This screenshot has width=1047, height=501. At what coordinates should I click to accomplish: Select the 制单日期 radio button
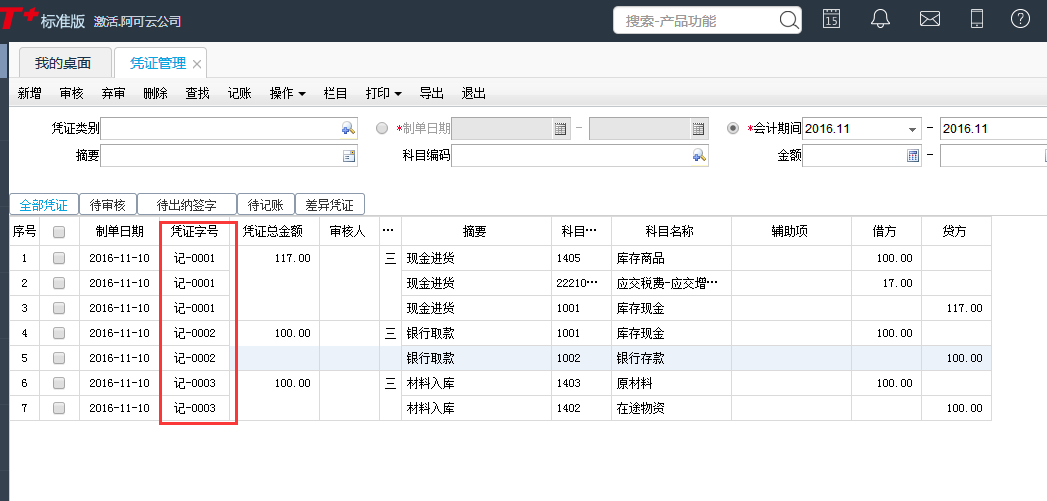(x=382, y=128)
